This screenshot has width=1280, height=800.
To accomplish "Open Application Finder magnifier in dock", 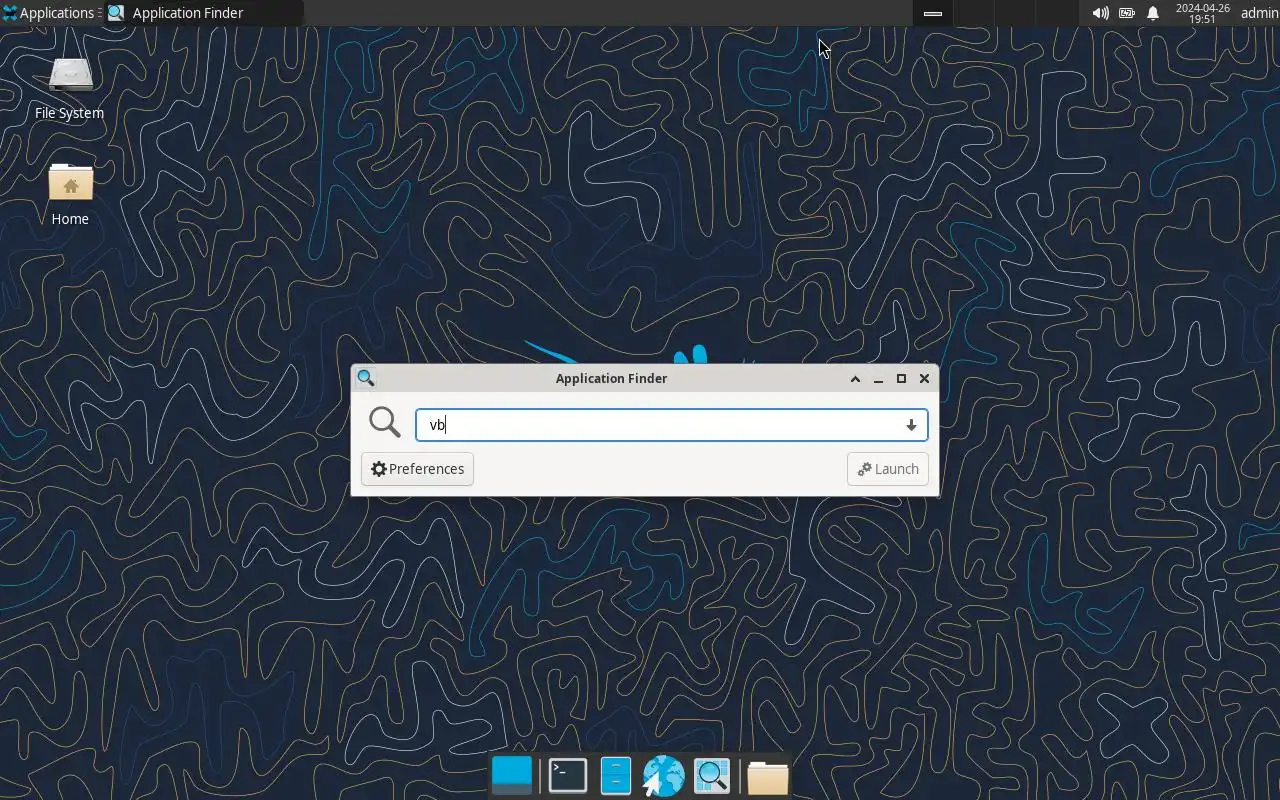I will (x=712, y=775).
